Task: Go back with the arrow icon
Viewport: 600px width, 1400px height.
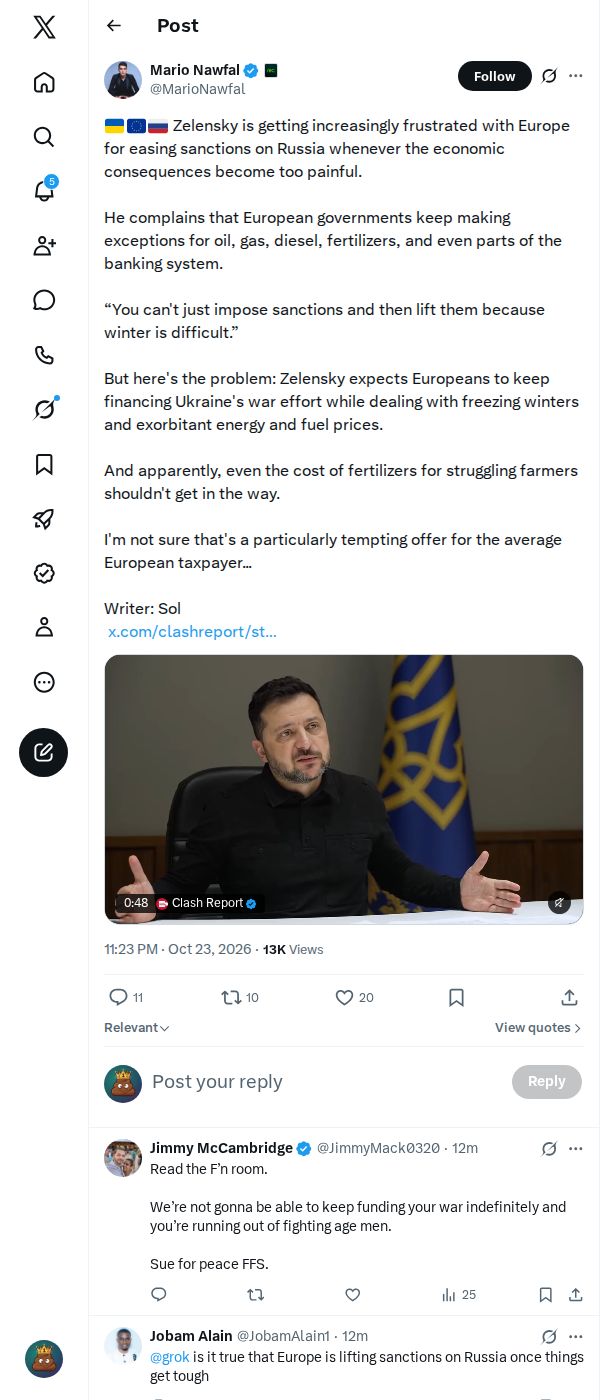Action: click(114, 26)
